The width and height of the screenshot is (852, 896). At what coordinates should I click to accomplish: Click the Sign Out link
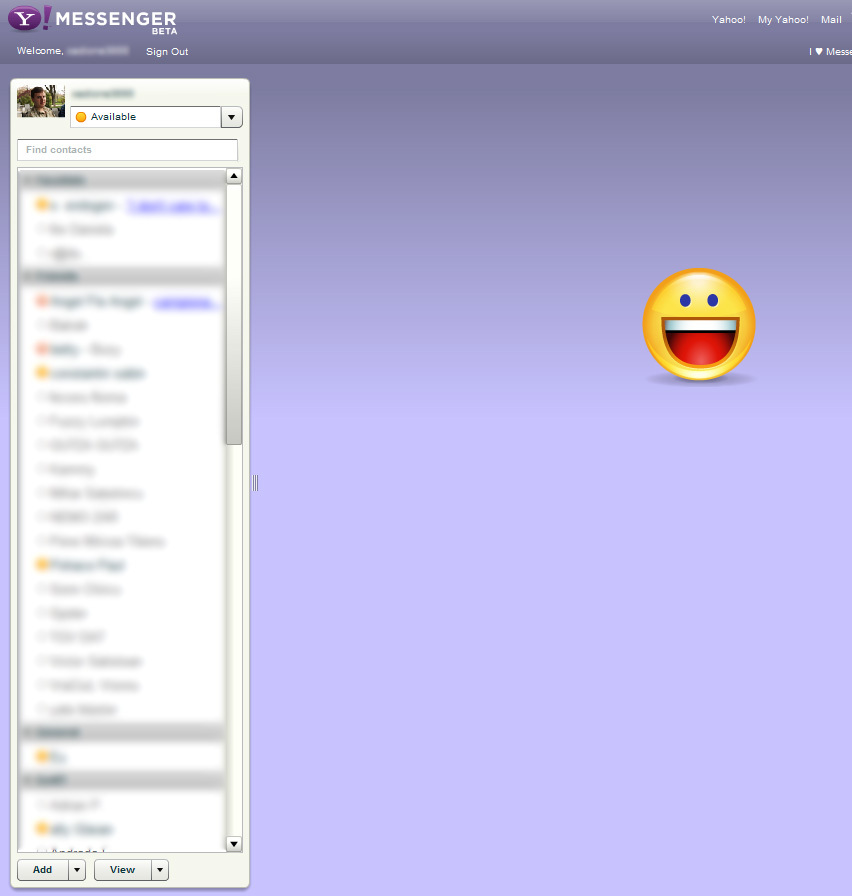point(167,51)
